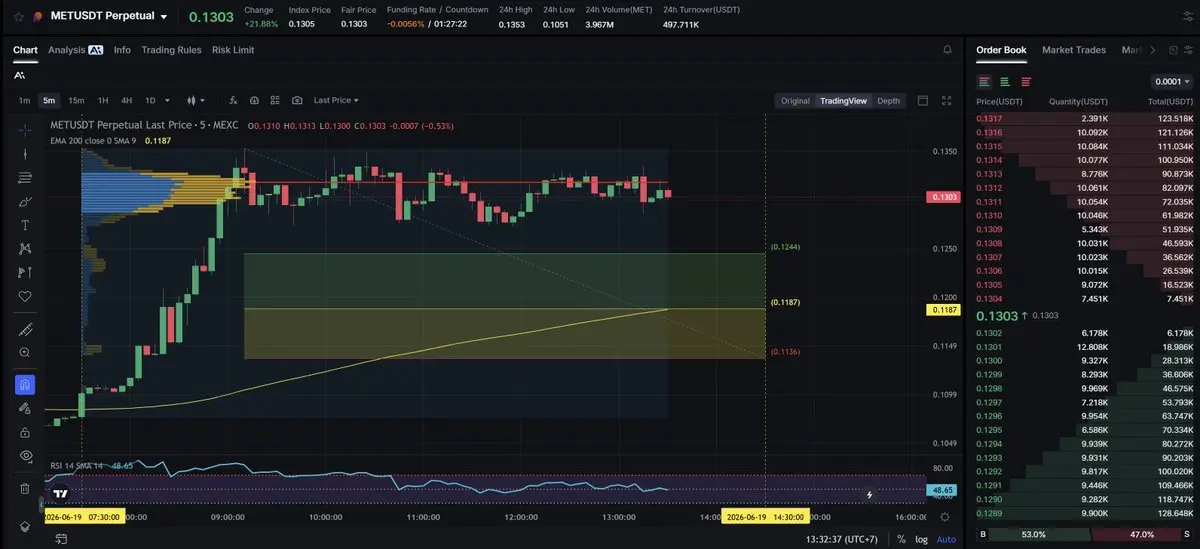Image resolution: width=1200 pixels, height=549 pixels.
Task: Select the 15m timeframe
Action: 76,100
